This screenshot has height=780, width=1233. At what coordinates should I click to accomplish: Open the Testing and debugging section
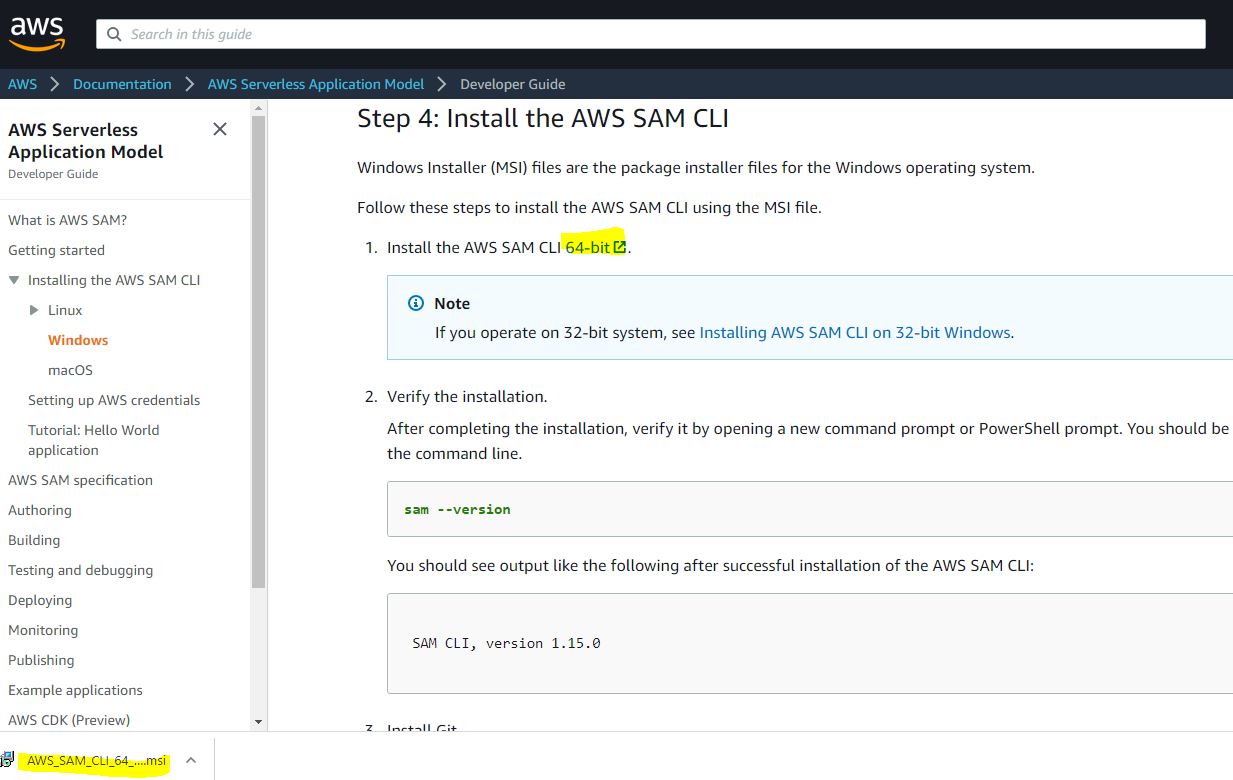(80, 570)
